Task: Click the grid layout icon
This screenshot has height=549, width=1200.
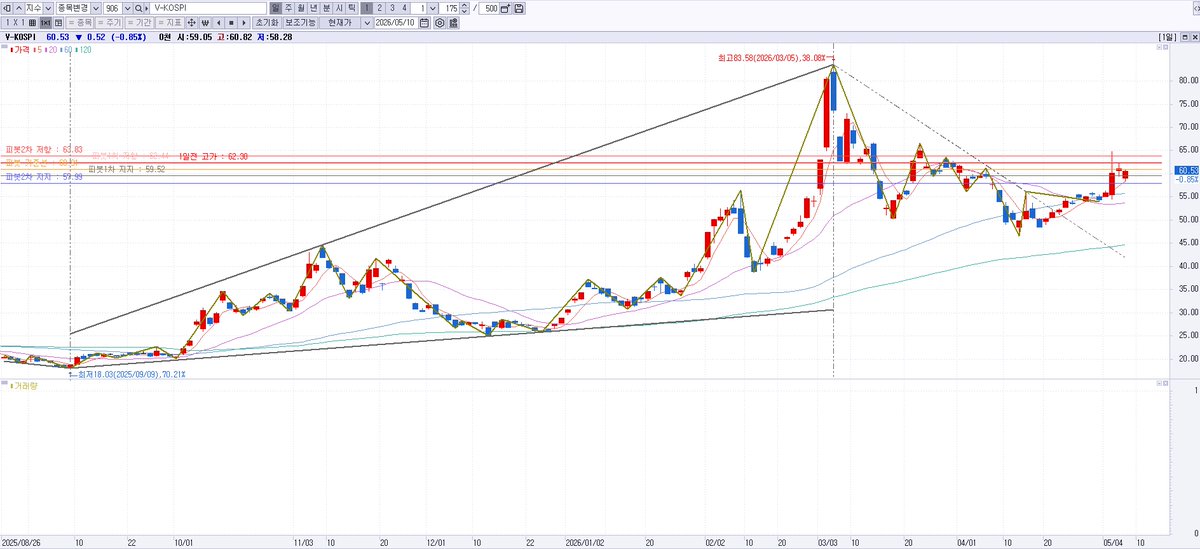Action: [32, 22]
